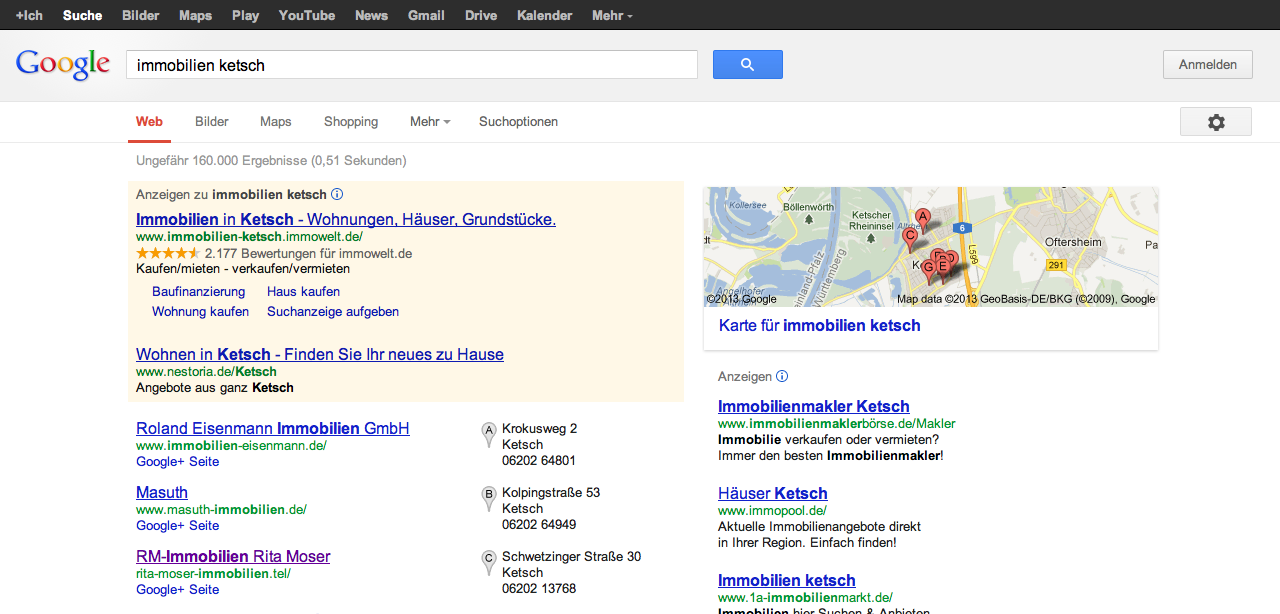1280x614 pixels.
Task: Open Roland Eisenmann Immobilien GmbH result
Action: pos(272,428)
